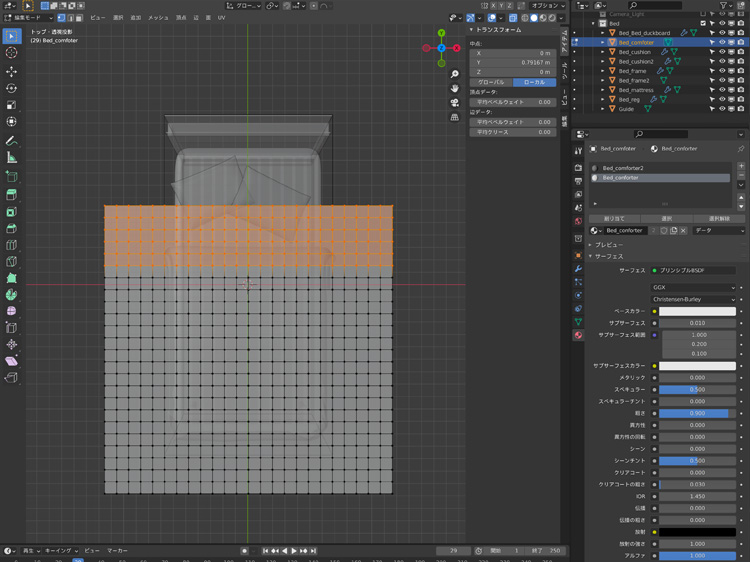Expand the プレビュー panel
This screenshot has height=562, width=750.
point(610,244)
